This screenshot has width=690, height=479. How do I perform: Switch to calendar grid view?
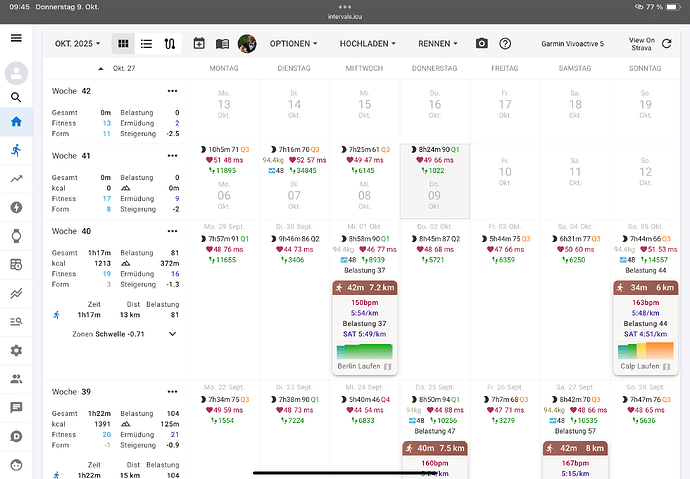[124, 44]
